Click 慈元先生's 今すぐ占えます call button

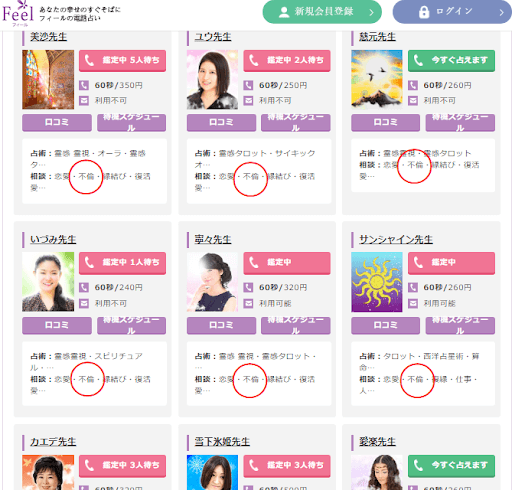tap(451, 61)
